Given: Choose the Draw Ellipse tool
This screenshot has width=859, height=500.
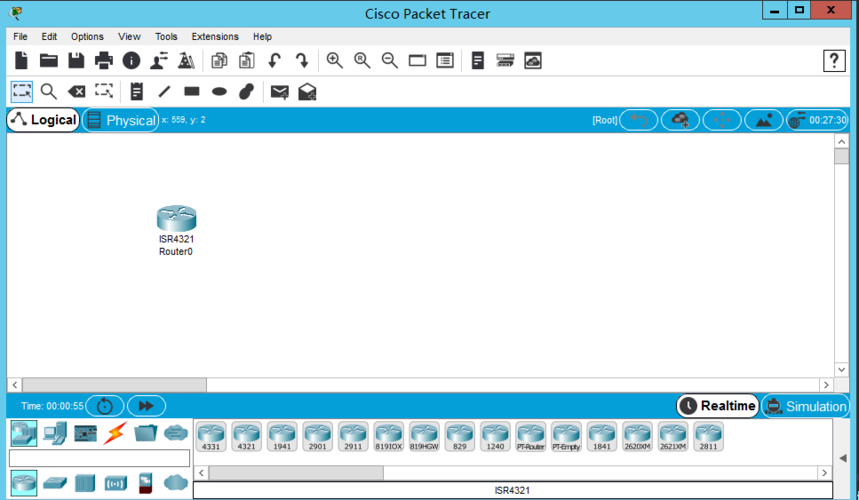Looking at the screenshot, I should click(x=219, y=91).
